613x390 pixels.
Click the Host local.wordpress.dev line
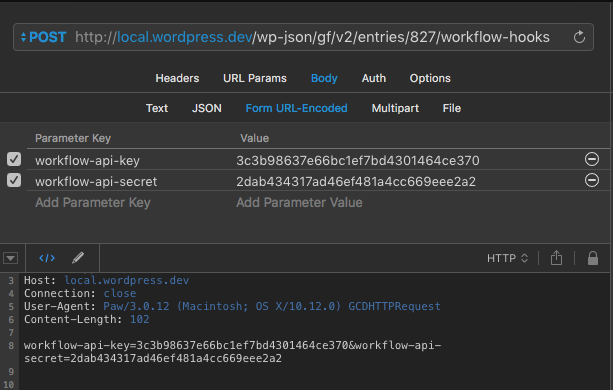106,280
